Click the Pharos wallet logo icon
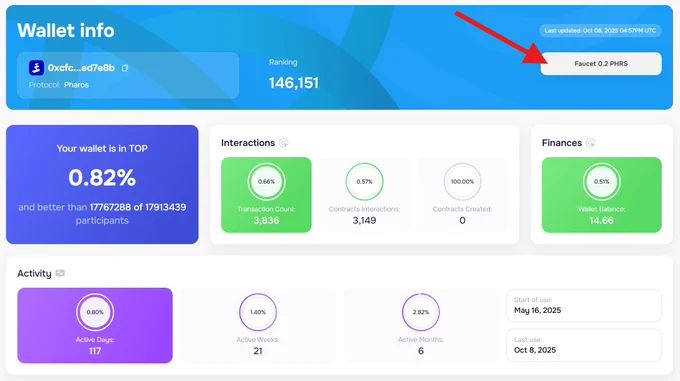Image resolution: width=680 pixels, height=381 pixels. click(x=36, y=68)
